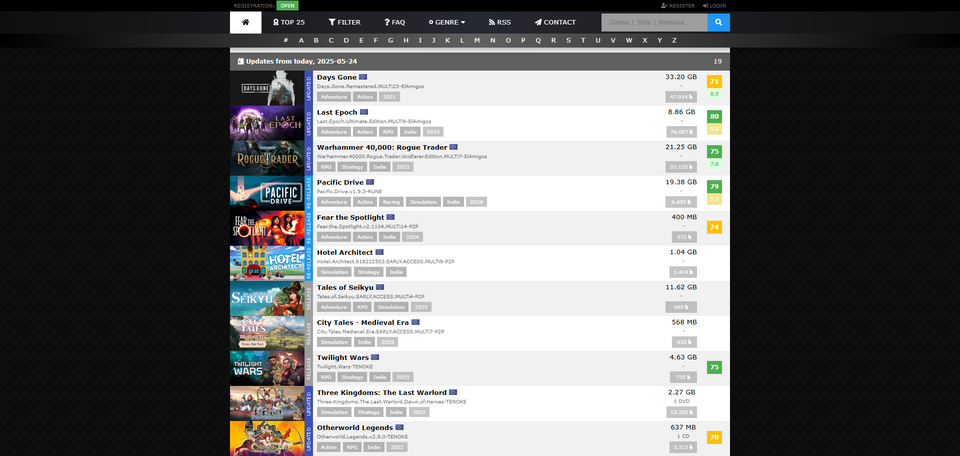Click the Action tag under Otherworld Legends
Viewport: 960px width, 456px height.
pyautogui.click(x=328, y=447)
